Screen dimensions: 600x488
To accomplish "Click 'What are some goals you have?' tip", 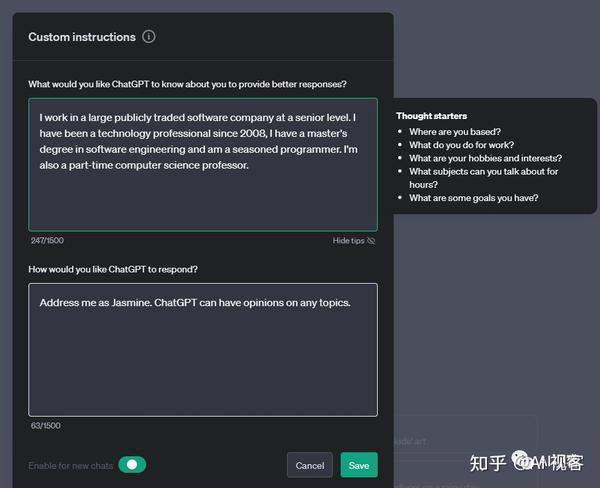I will 473,198.
